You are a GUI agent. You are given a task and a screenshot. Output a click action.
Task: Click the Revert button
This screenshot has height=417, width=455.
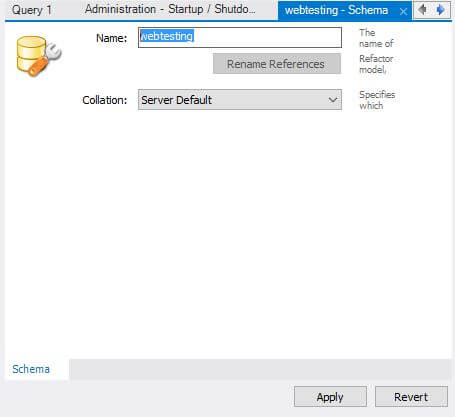tap(411, 397)
